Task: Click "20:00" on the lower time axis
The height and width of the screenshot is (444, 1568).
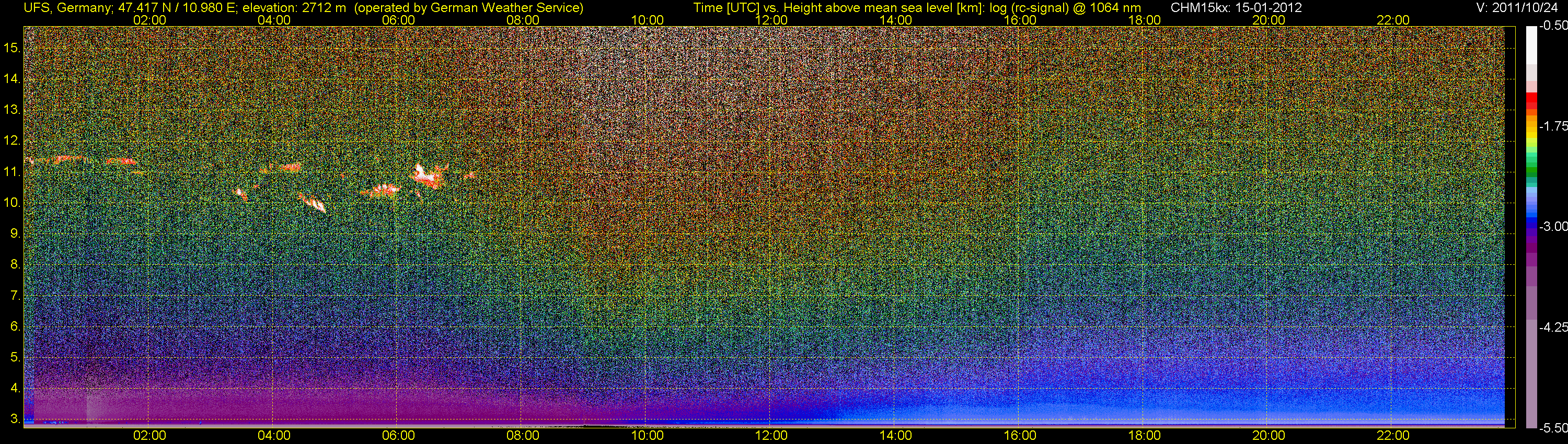Action: 1269,436
